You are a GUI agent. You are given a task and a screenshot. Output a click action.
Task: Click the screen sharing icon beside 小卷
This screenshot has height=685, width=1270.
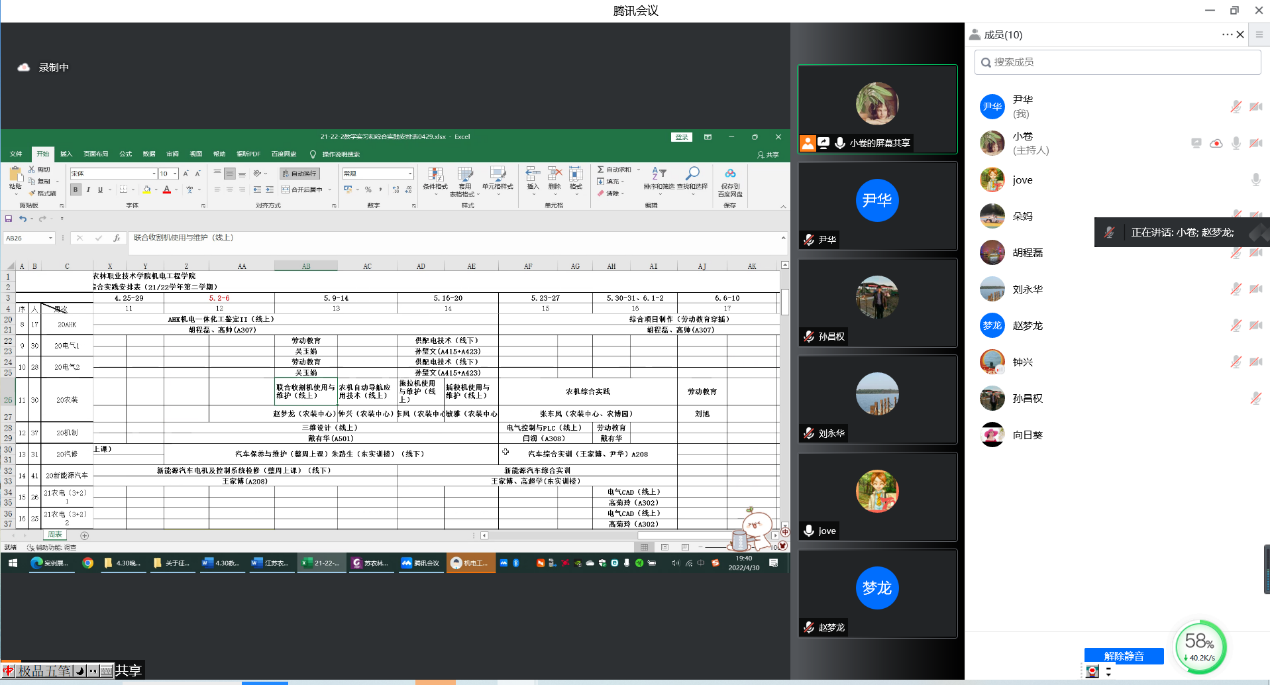click(1196, 143)
